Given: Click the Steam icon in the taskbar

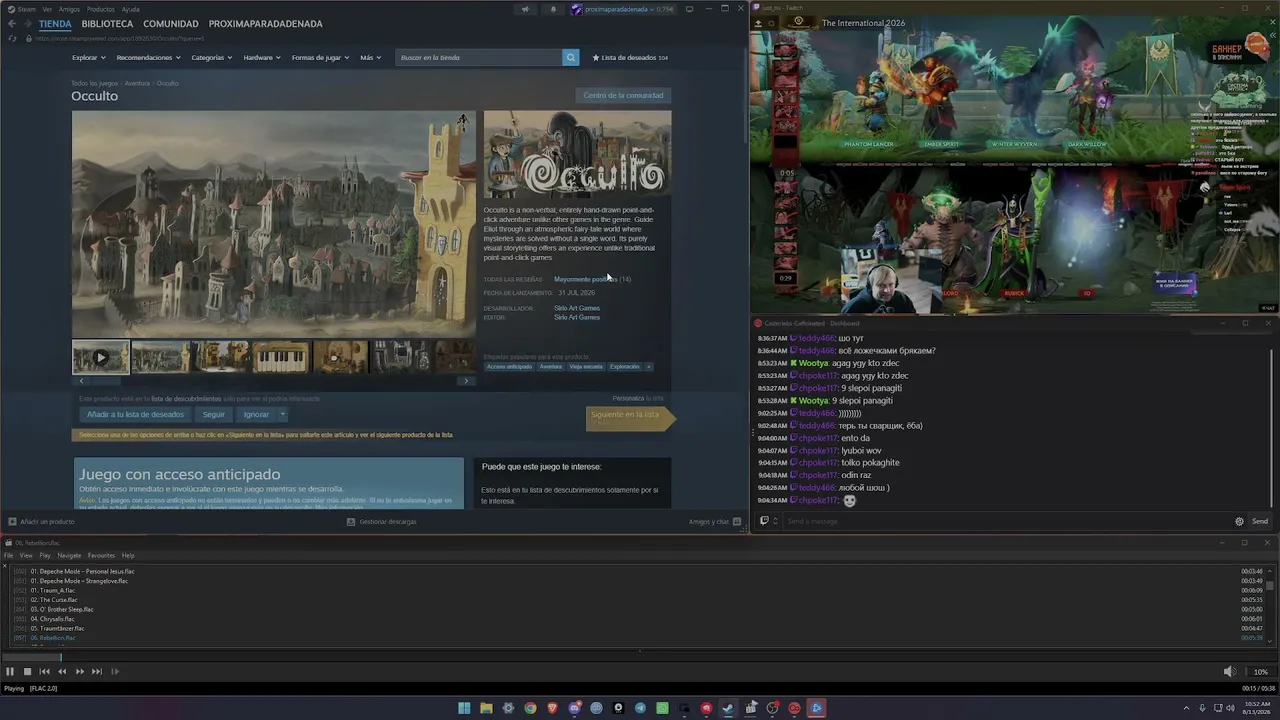Looking at the screenshot, I should pos(728,708).
